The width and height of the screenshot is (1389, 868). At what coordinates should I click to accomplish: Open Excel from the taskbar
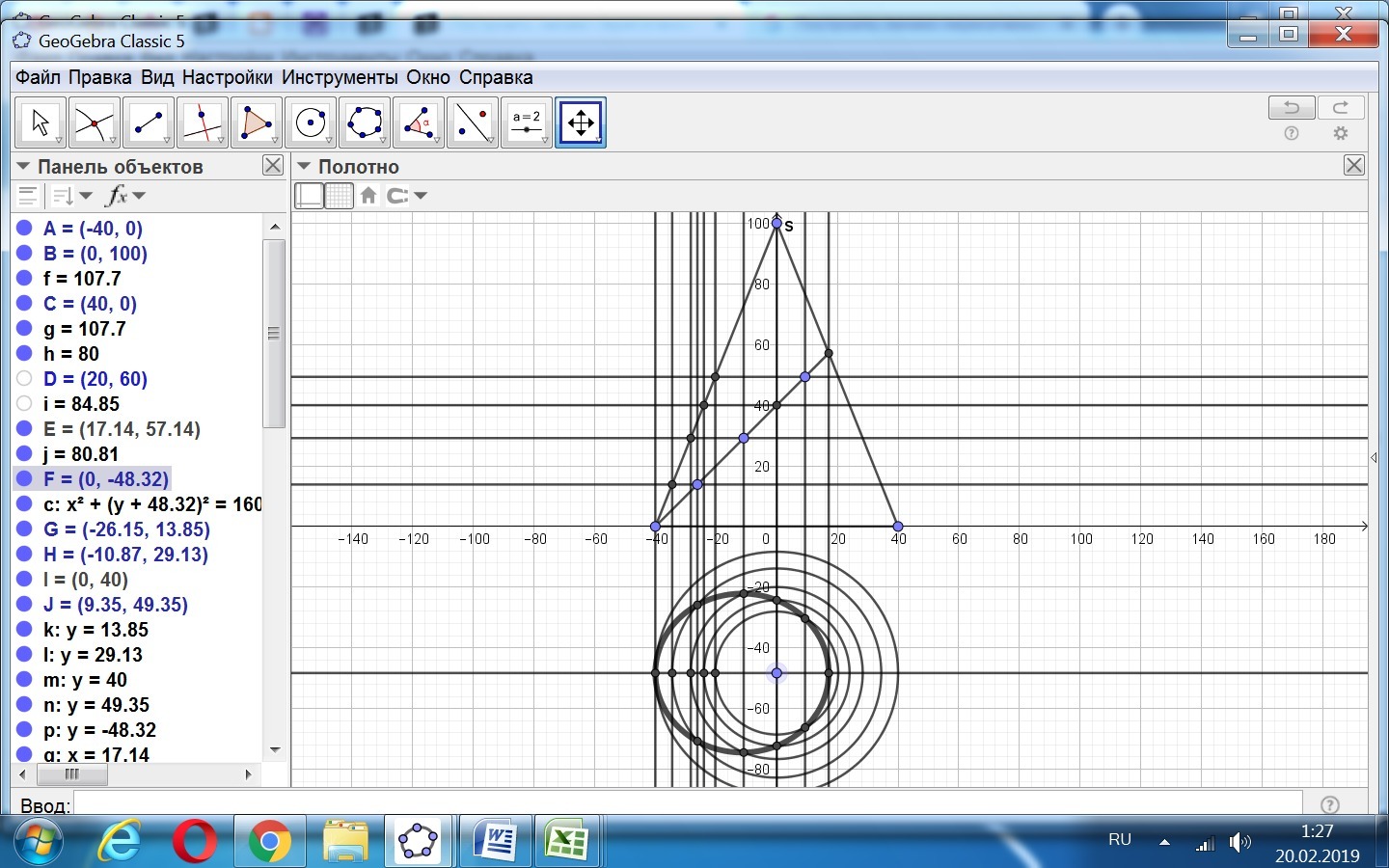(567, 841)
